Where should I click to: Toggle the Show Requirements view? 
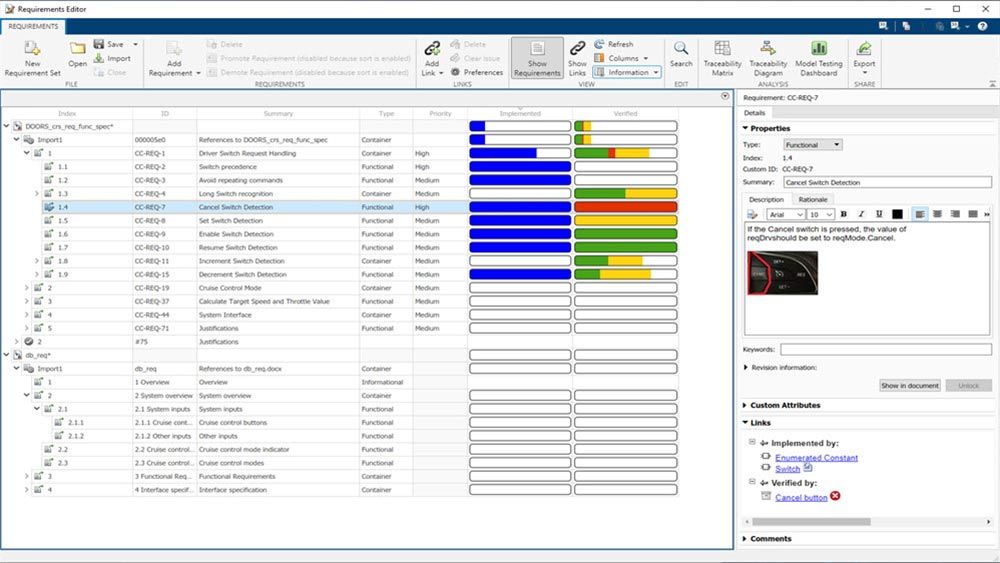tap(537, 50)
